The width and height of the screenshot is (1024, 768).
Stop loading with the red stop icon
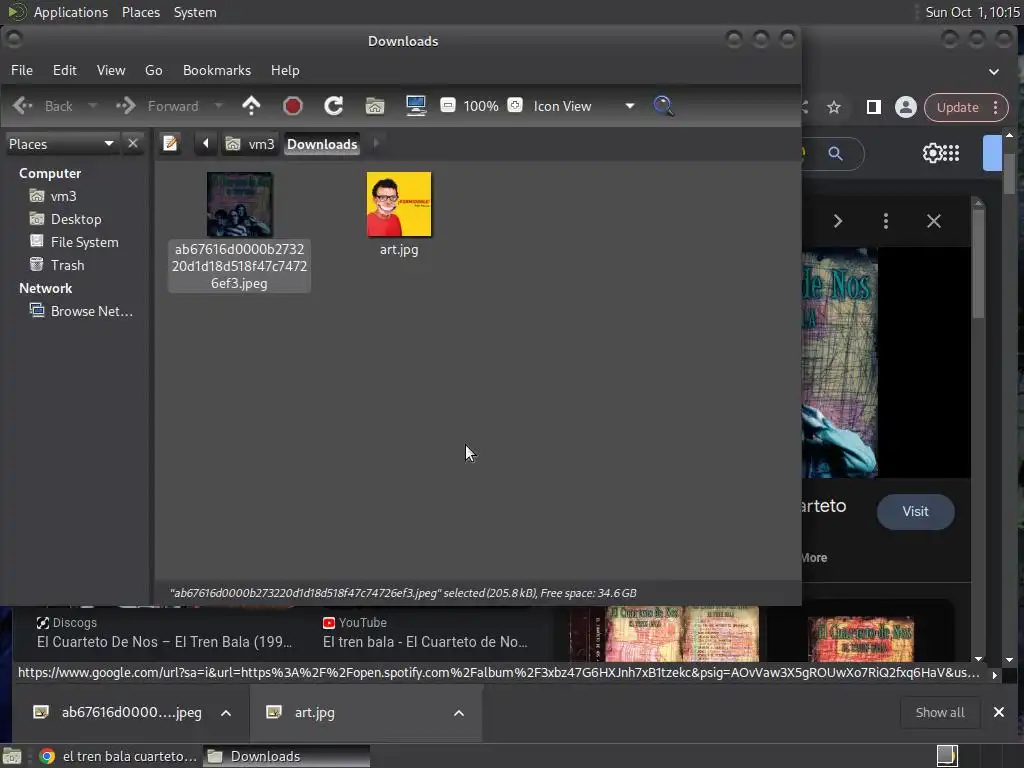(x=293, y=106)
